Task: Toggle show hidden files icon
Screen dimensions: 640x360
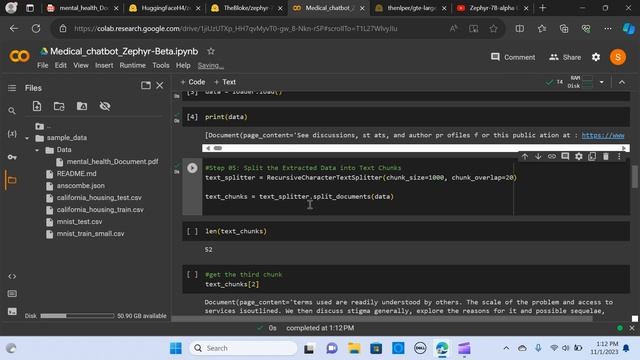Action: click(105, 106)
